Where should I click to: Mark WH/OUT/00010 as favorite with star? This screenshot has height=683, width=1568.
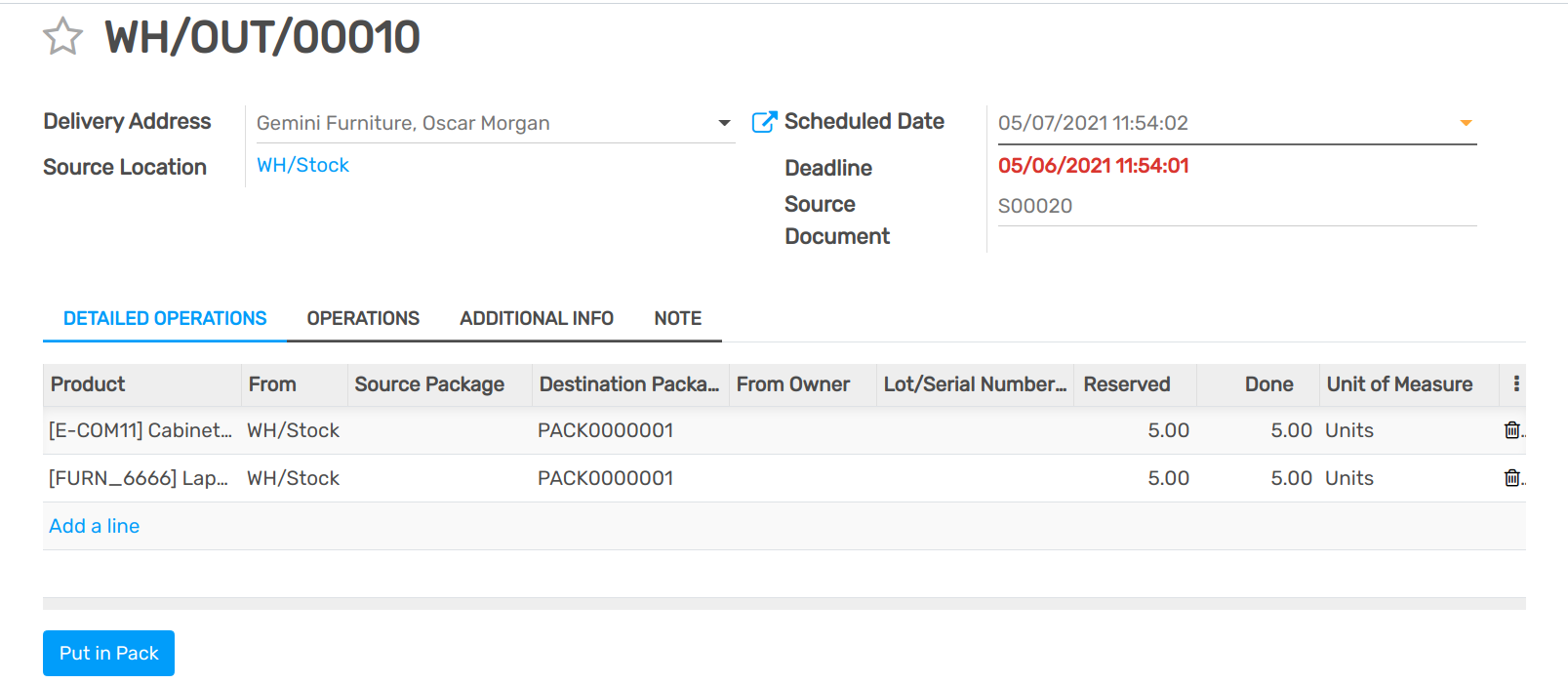click(63, 37)
